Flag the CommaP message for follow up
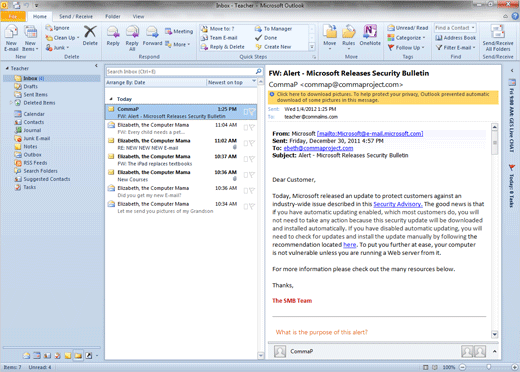The width and height of the screenshot is (520, 372). pos(252,112)
